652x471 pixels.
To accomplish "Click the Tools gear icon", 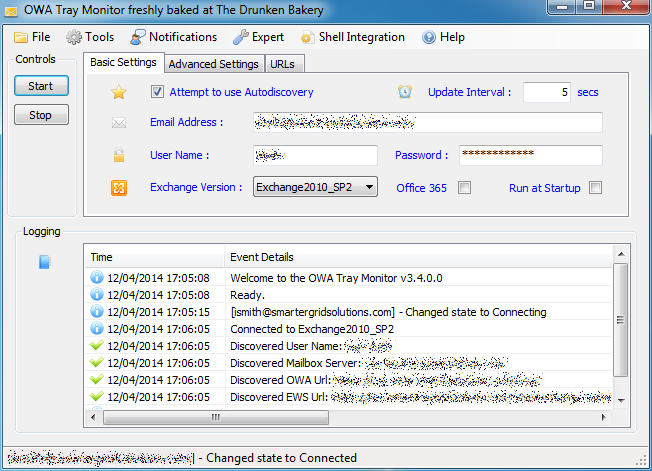I will coord(74,37).
